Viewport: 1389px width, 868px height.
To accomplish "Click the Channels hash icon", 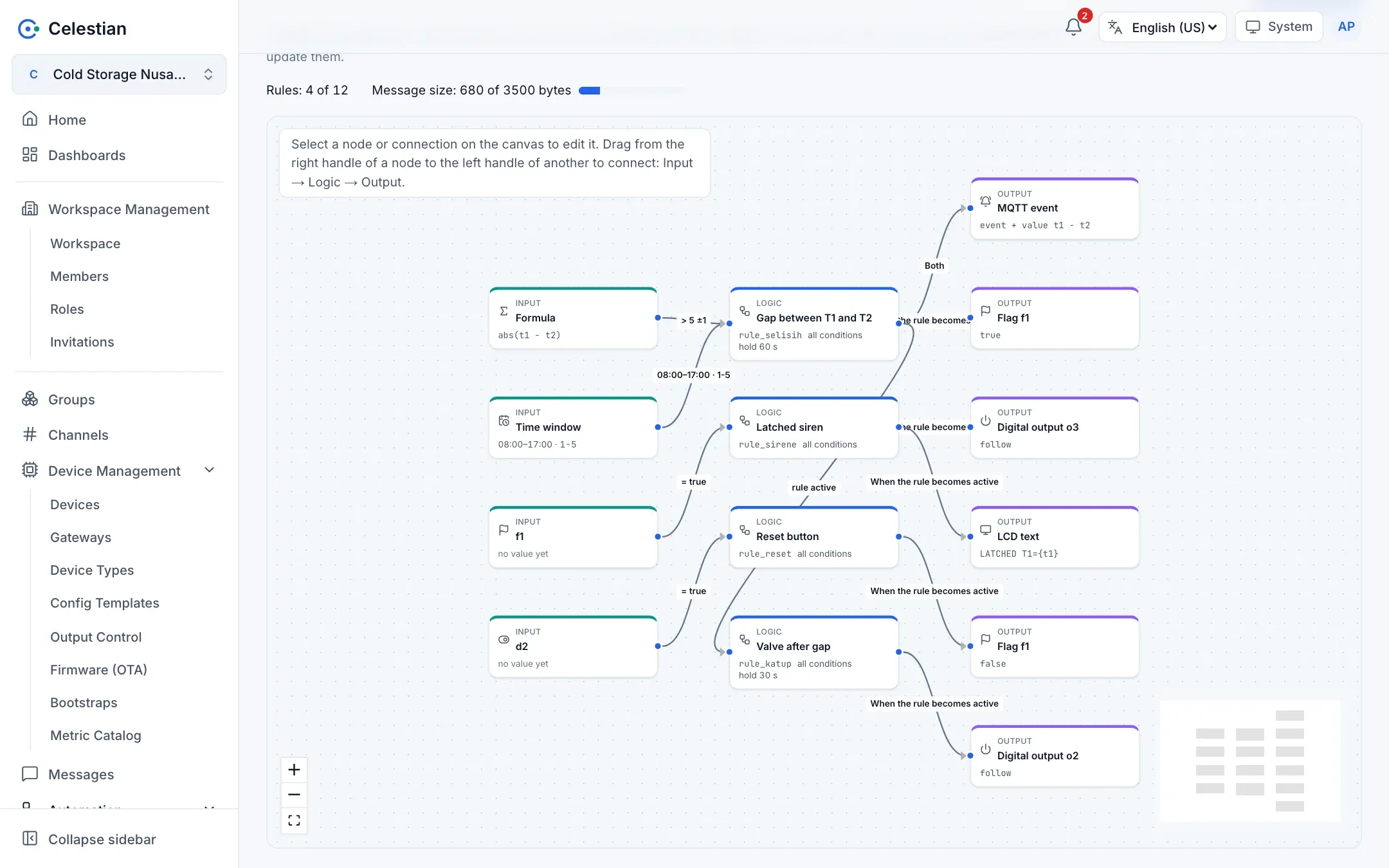I will 30,434.
